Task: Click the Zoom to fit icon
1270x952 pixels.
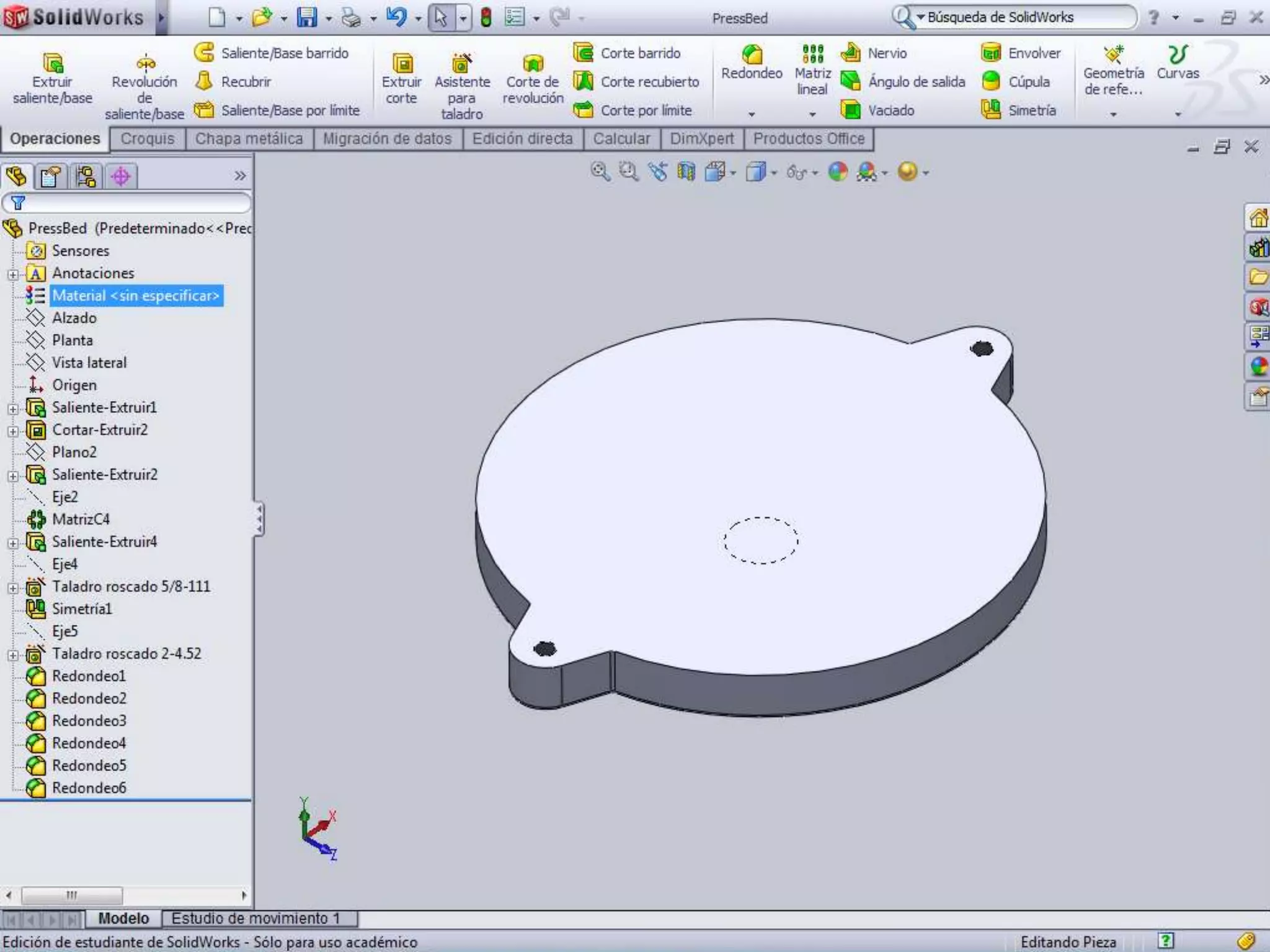Action: pyautogui.click(x=600, y=172)
